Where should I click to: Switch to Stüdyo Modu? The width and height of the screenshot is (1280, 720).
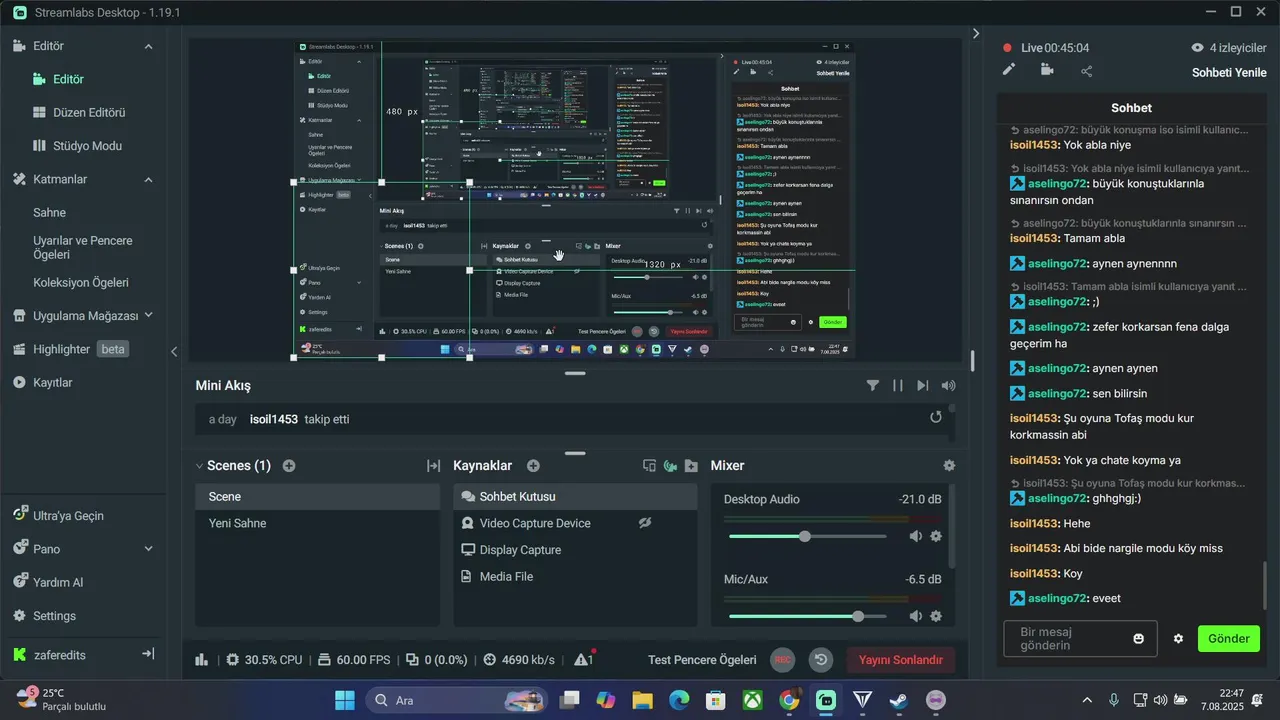point(80,146)
